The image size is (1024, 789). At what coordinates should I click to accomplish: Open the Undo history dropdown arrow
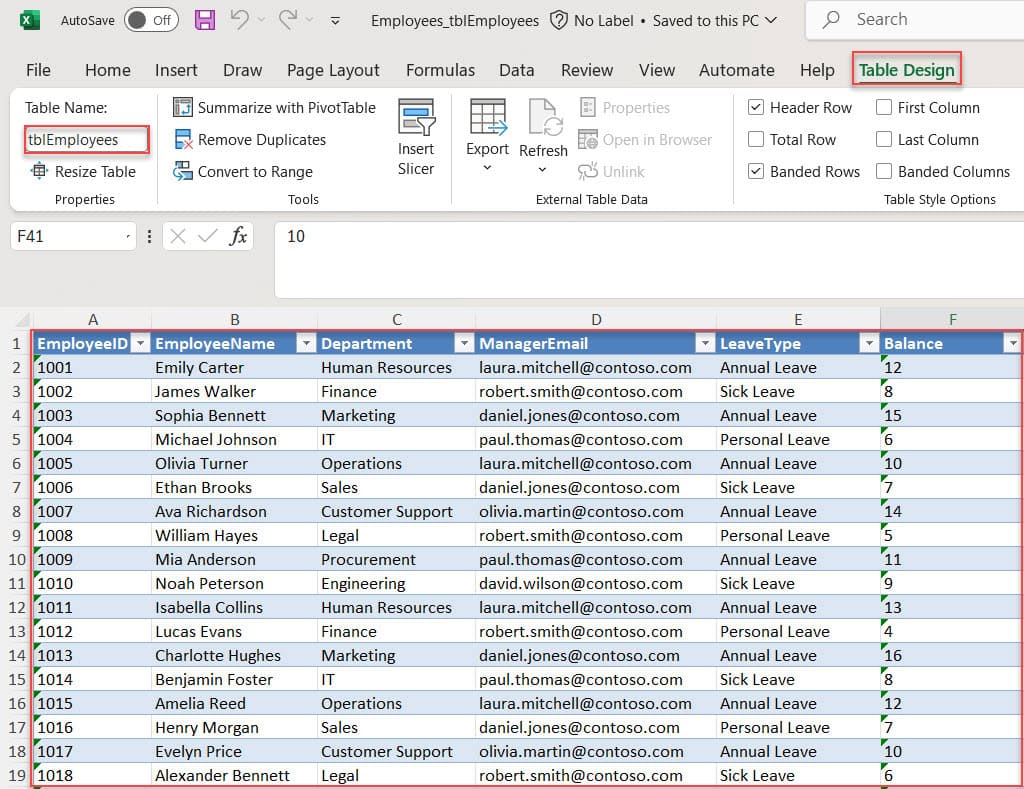261,20
